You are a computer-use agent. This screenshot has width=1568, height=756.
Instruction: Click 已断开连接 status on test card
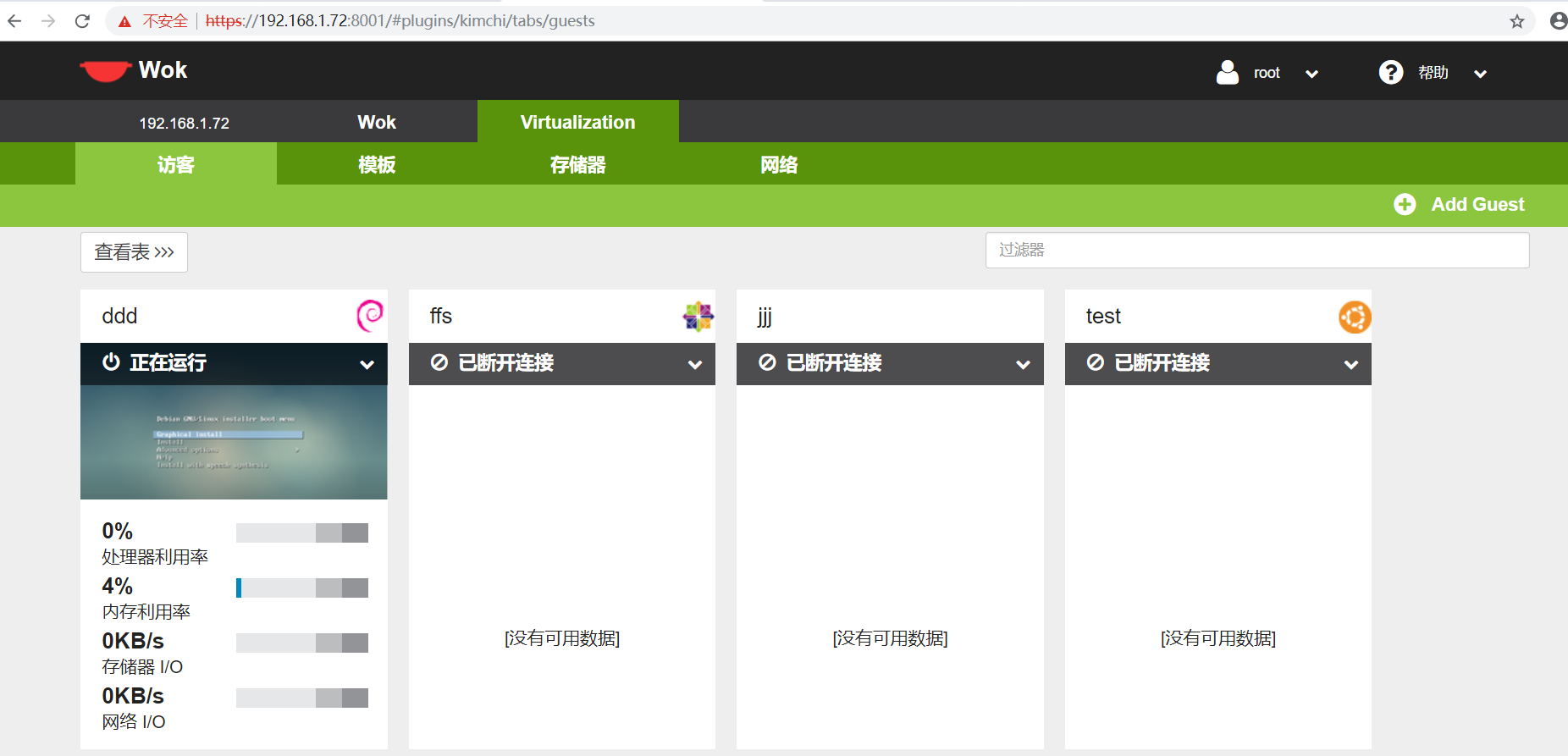click(1162, 362)
